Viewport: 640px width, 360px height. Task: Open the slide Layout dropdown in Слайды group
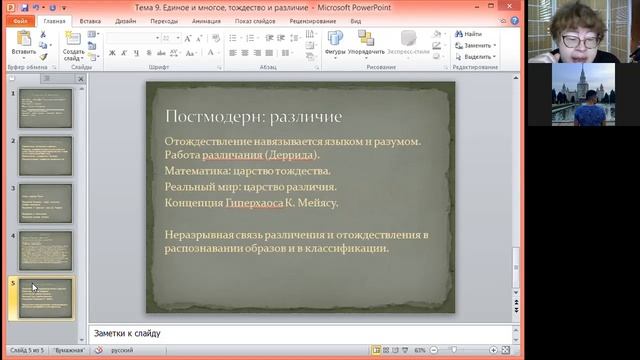pyautogui.click(x=93, y=34)
